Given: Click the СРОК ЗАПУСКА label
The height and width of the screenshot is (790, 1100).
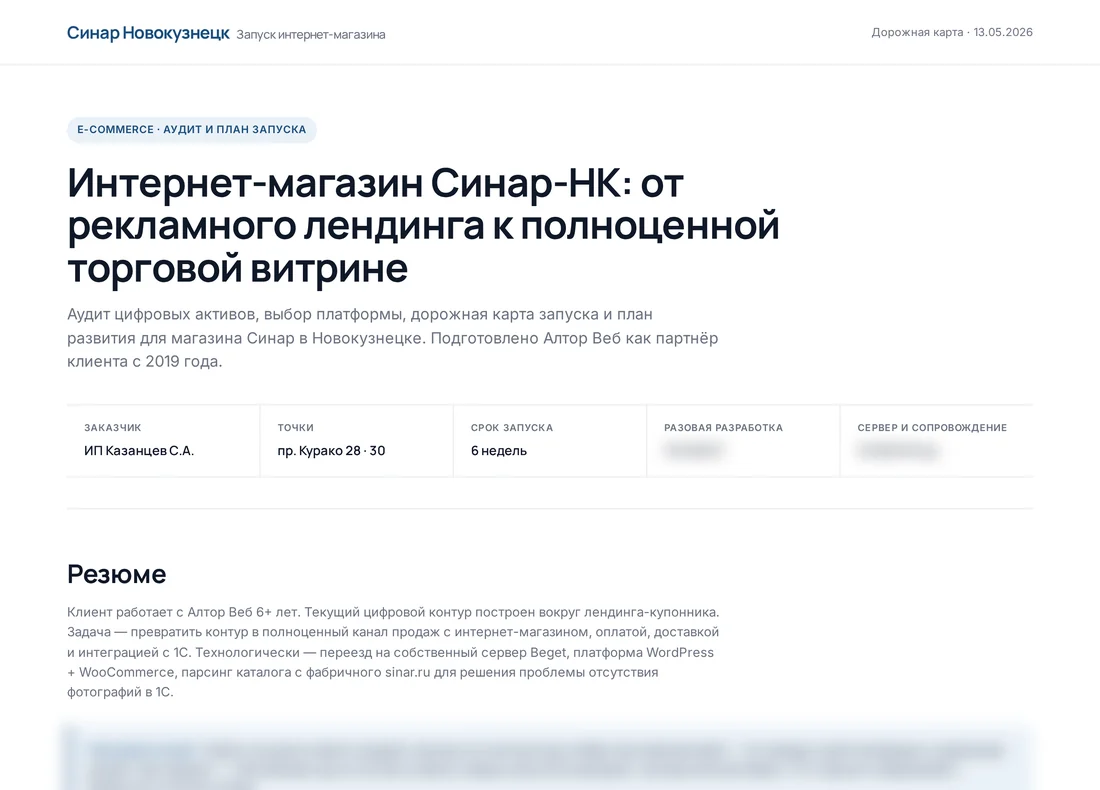Looking at the screenshot, I should coord(512,427).
